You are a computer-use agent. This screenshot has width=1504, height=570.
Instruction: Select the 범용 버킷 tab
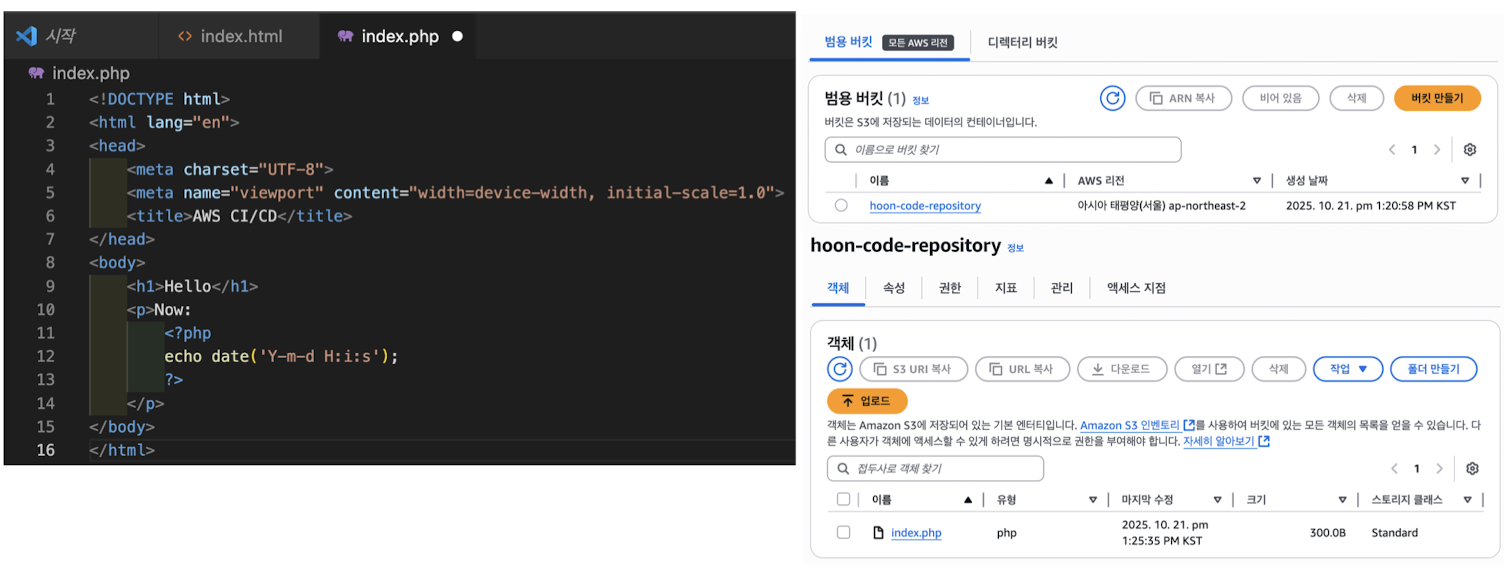tap(889, 42)
